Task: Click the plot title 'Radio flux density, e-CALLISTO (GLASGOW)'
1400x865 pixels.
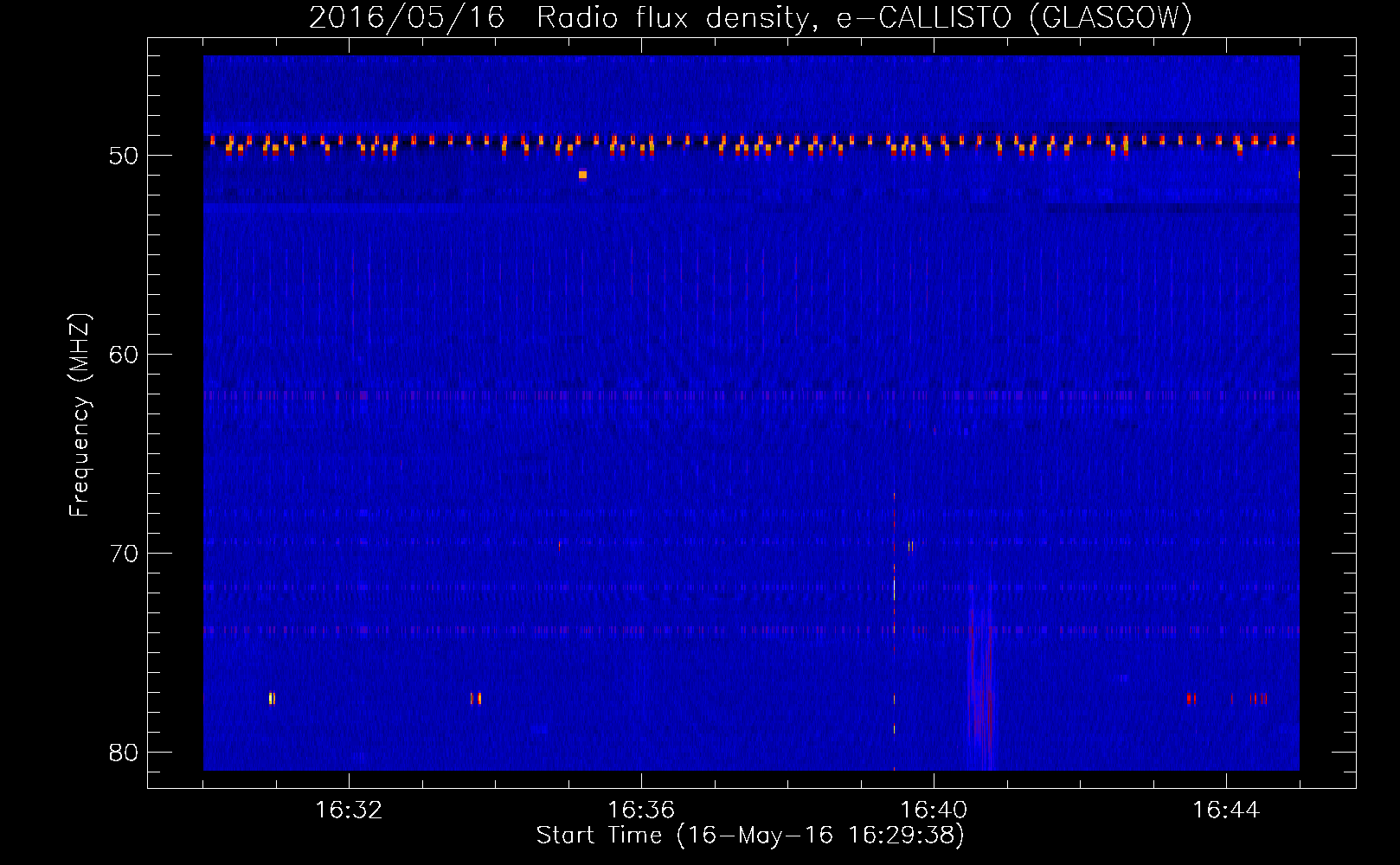Action: coord(864,17)
